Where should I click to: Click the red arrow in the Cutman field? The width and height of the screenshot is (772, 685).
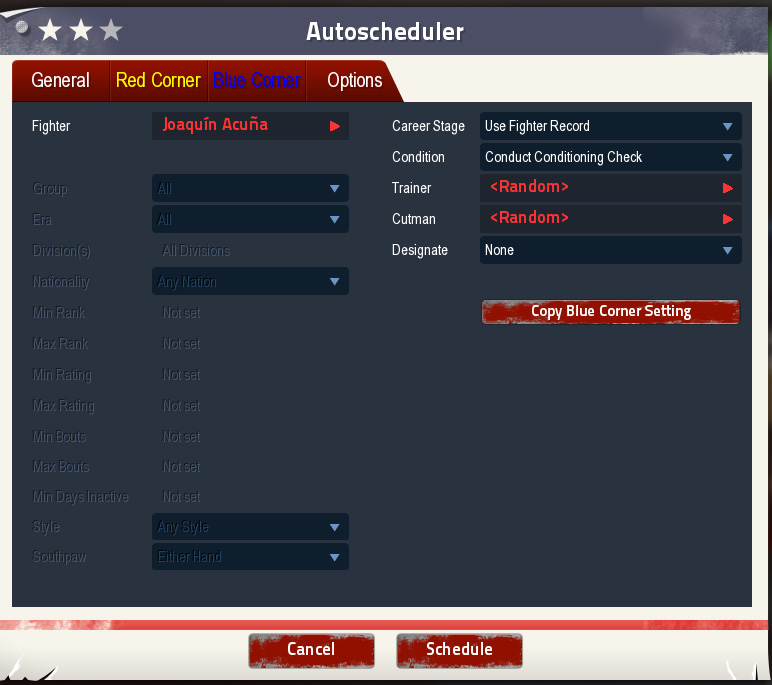(727, 218)
